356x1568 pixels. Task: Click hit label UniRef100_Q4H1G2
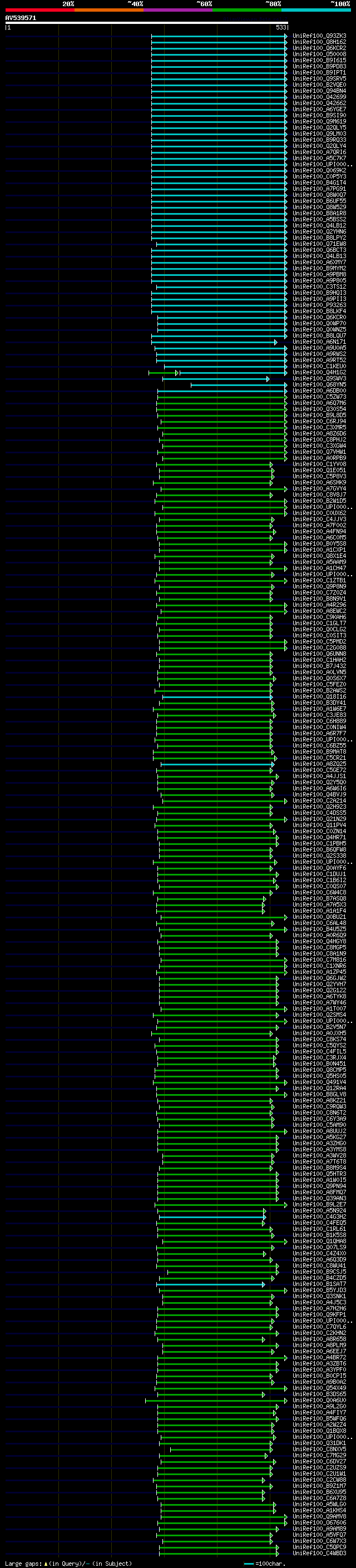pyautogui.click(x=319, y=373)
